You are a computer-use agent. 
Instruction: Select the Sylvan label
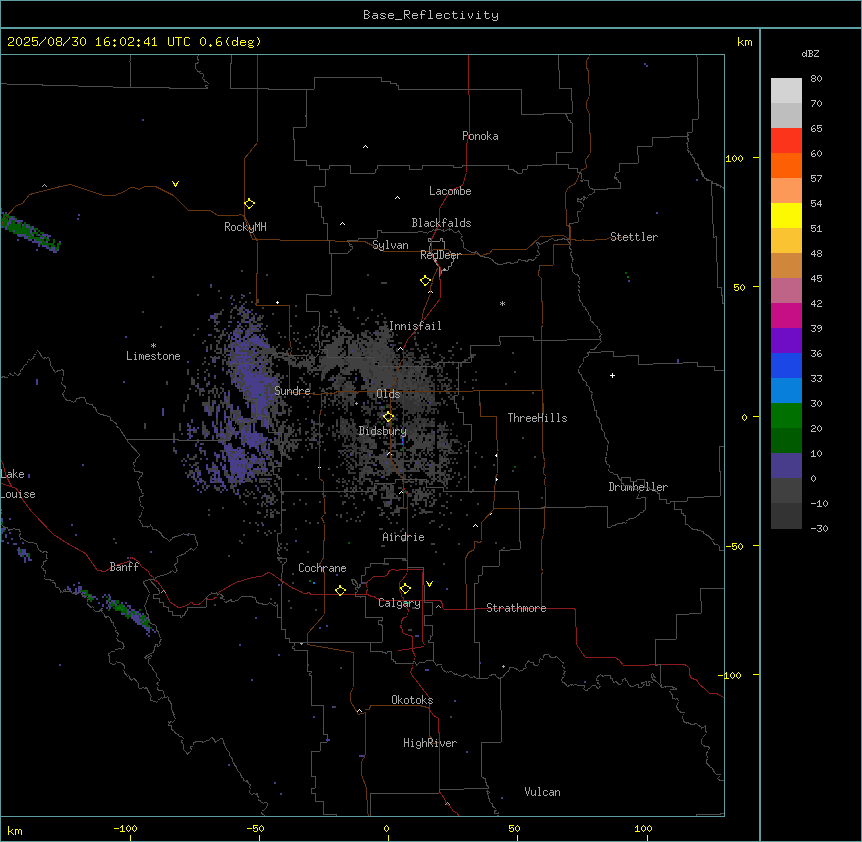[x=390, y=245]
